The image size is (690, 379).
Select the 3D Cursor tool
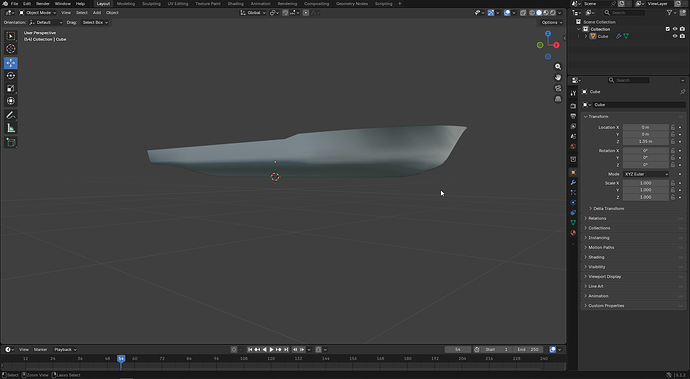11,49
